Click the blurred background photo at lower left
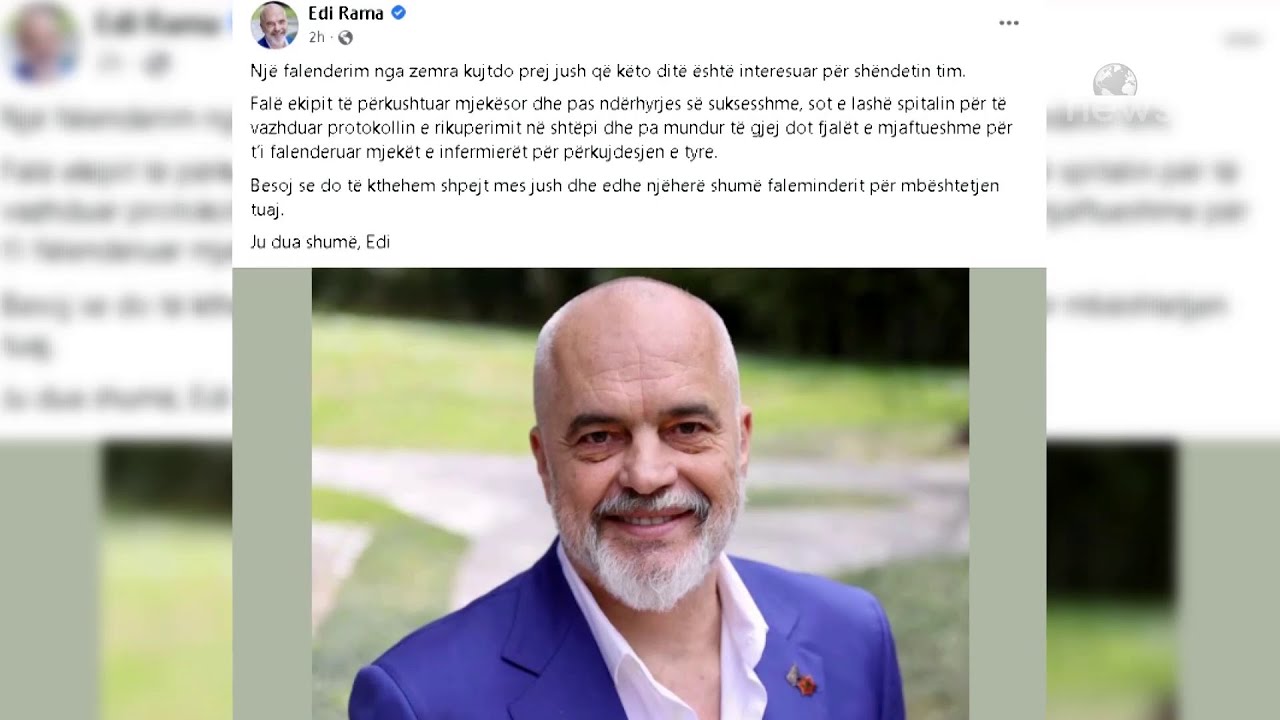 (x=166, y=580)
